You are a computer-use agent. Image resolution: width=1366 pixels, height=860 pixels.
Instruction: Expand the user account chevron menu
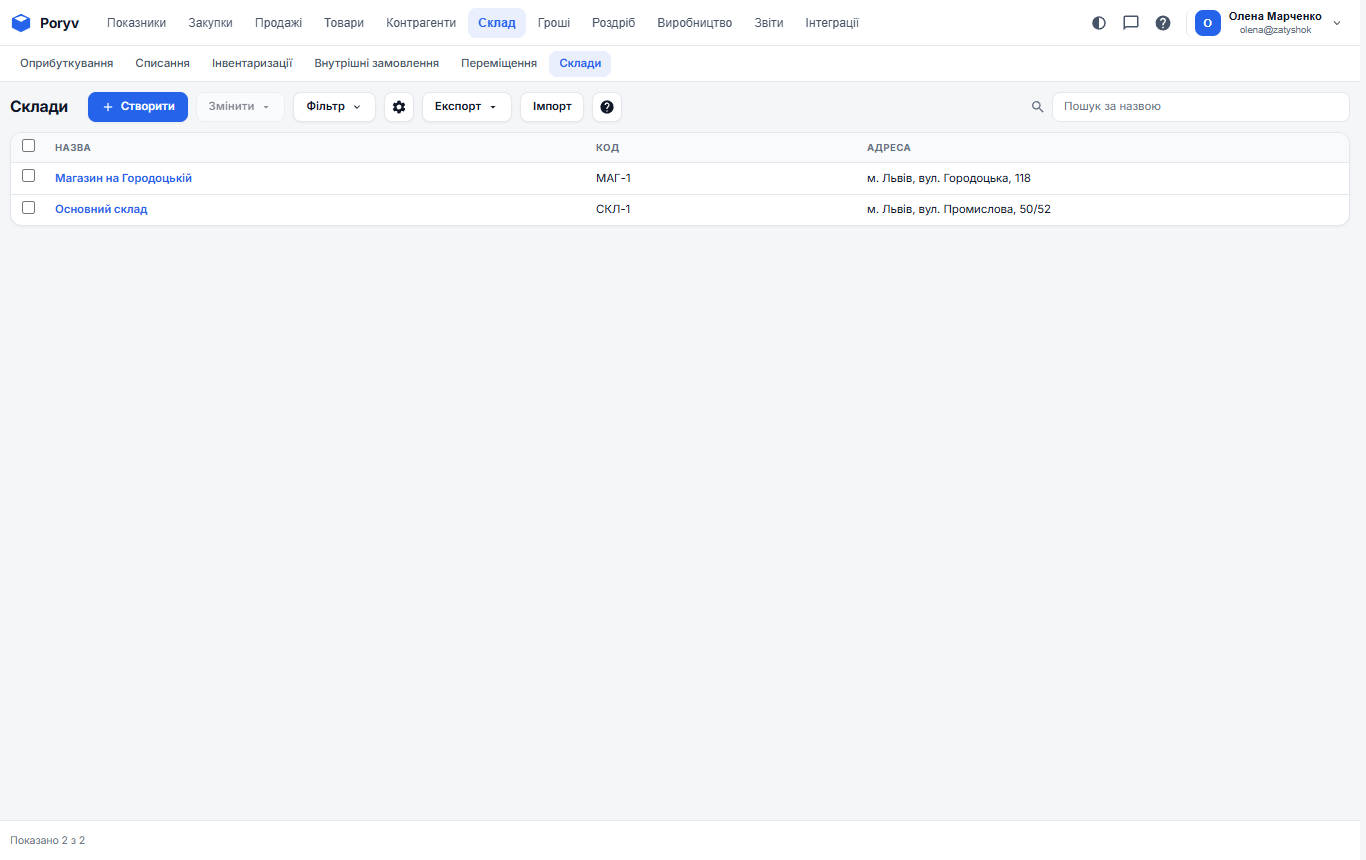(x=1337, y=23)
